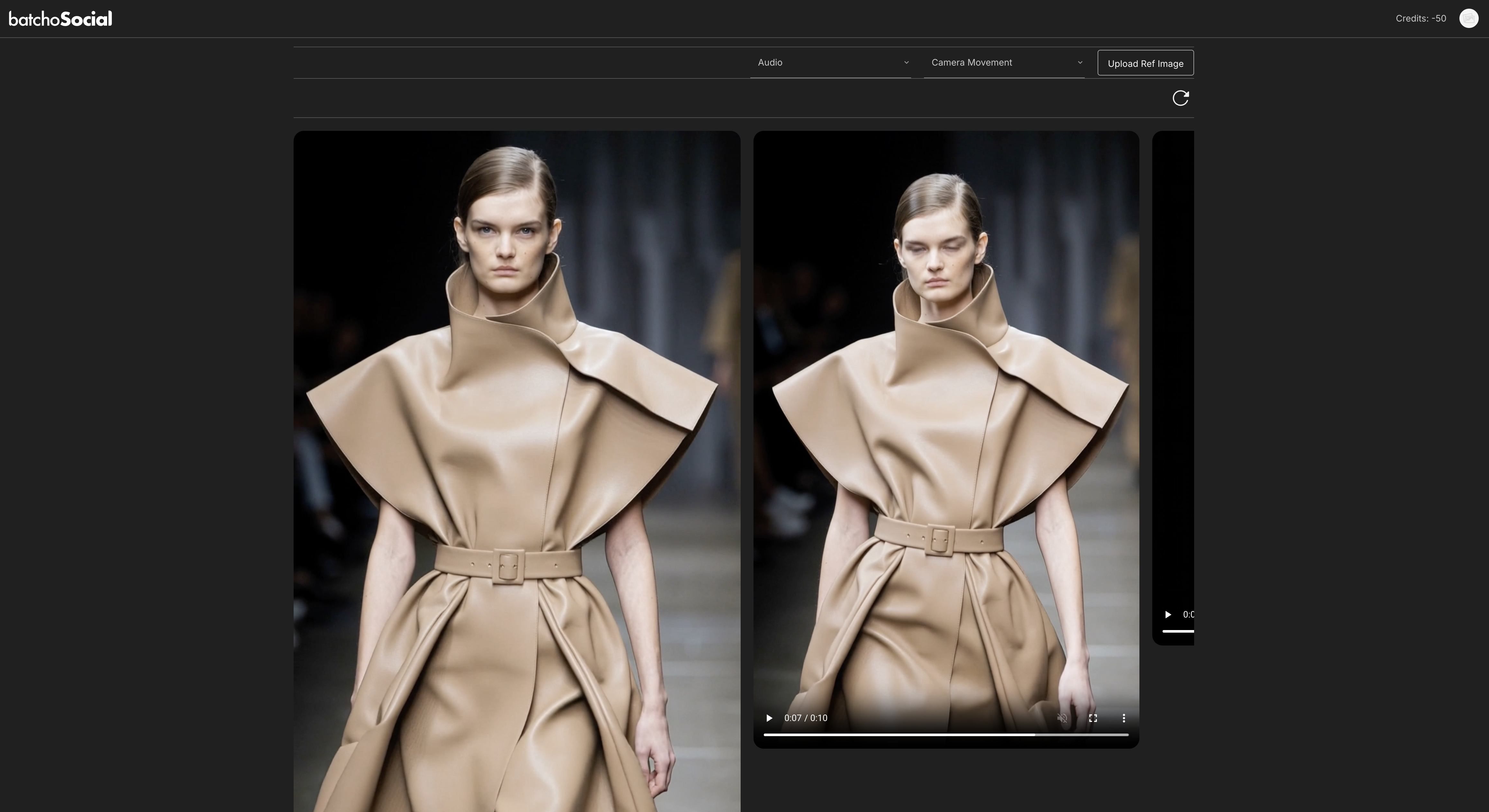This screenshot has width=1489, height=812.
Task: Click the refresh icon above the gallery
Action: 1180,98
